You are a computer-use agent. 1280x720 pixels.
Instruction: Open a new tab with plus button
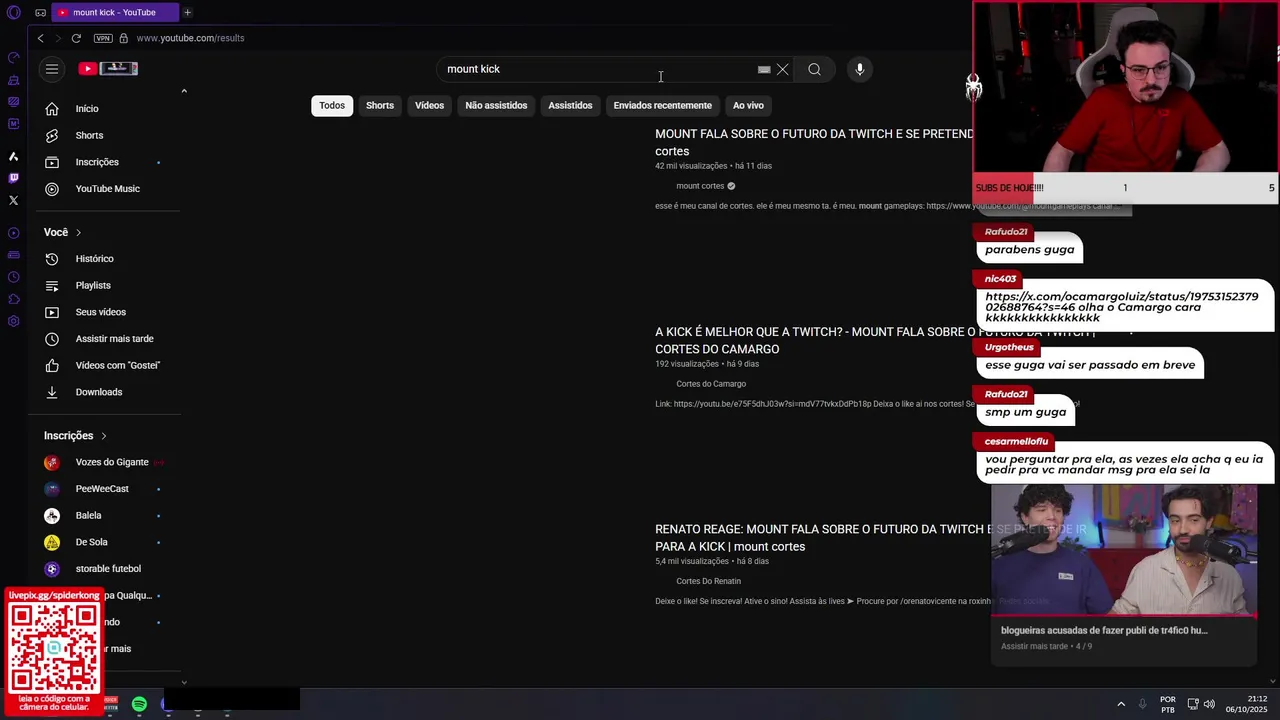tap(187, 12)
